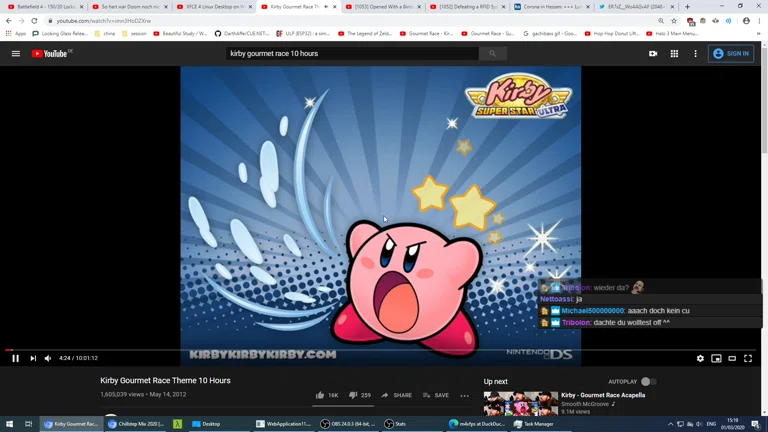Open the Smooth McGroove channel link
The width and height of the screenshot is (768, 432).
(584, 404)
